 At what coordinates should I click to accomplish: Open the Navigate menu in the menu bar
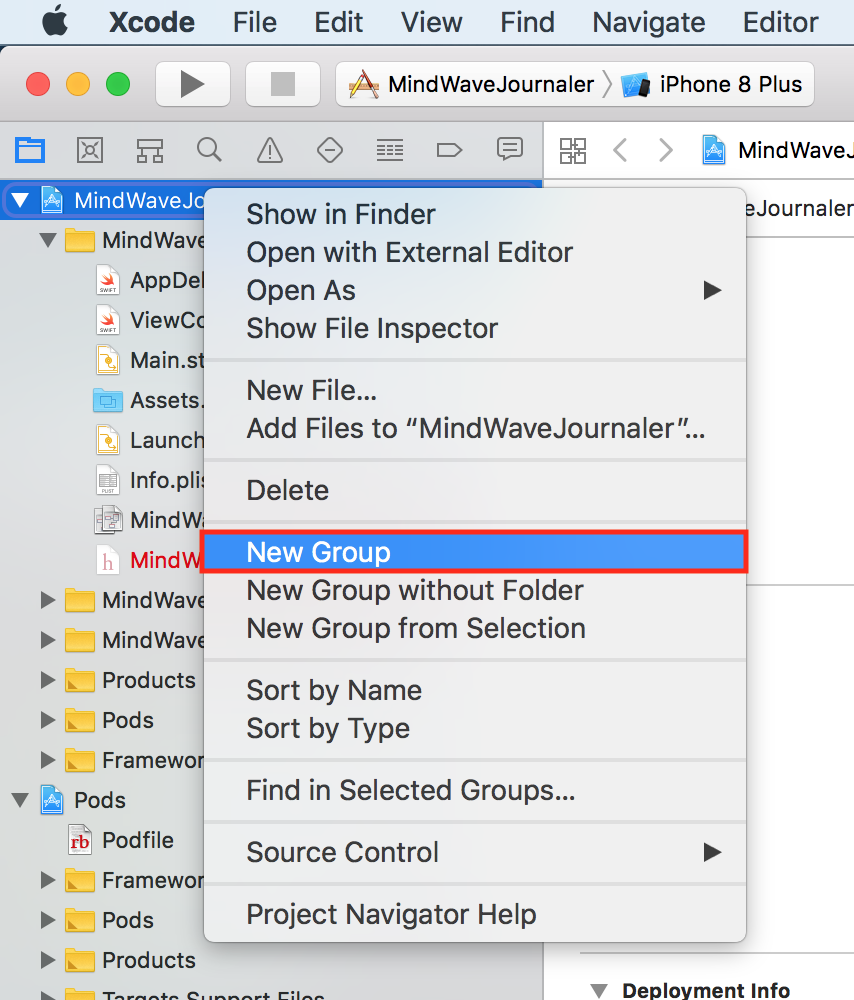pos(648,22)
